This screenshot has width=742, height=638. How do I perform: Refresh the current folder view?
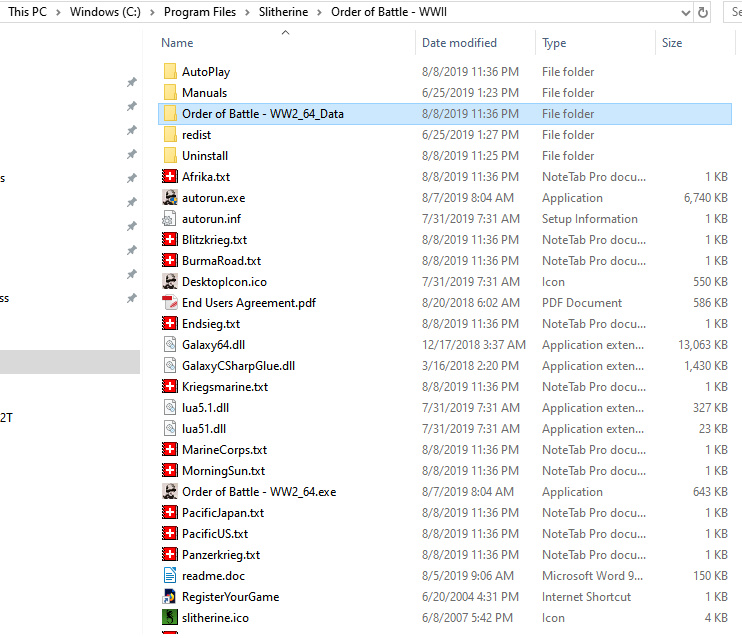point(703,13)
